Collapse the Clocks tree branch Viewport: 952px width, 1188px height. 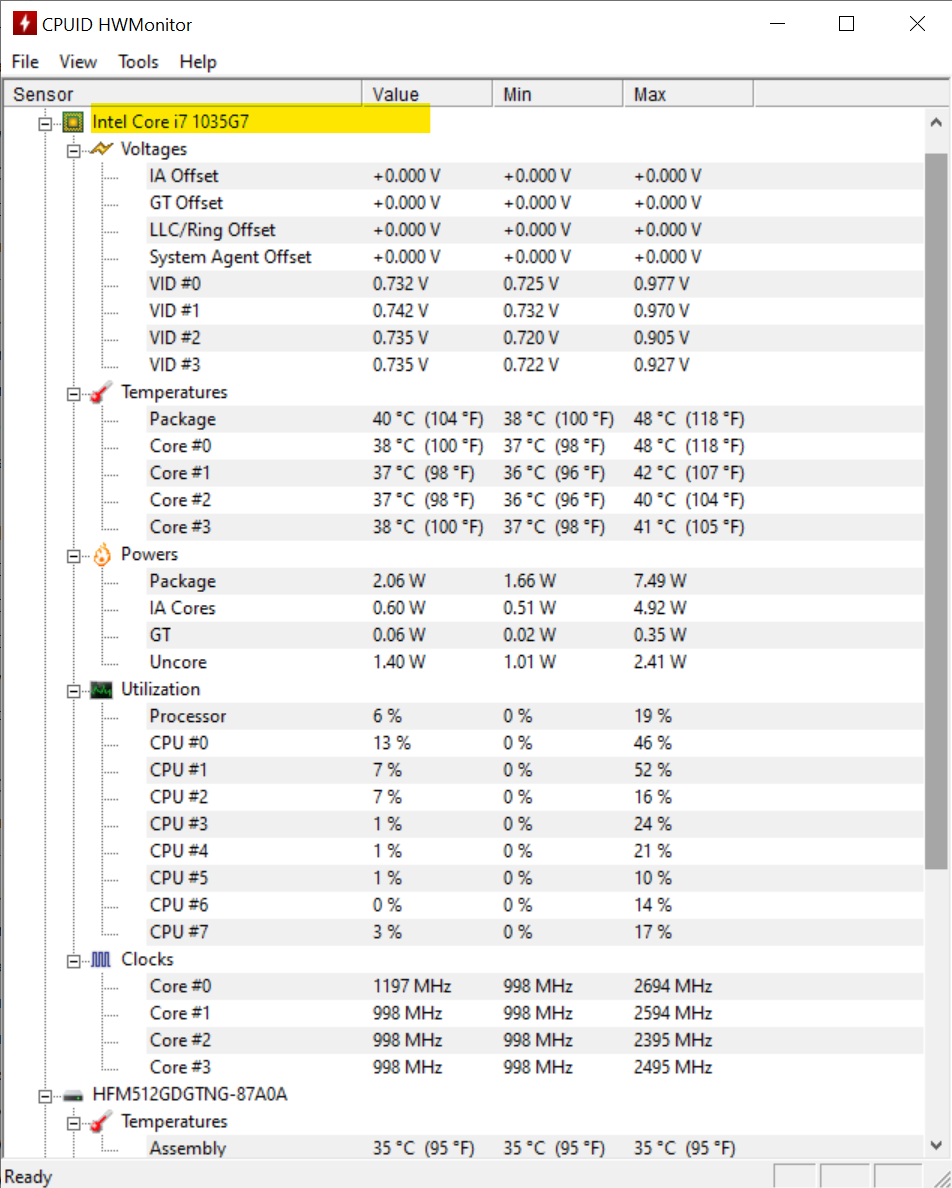(73, 961)
